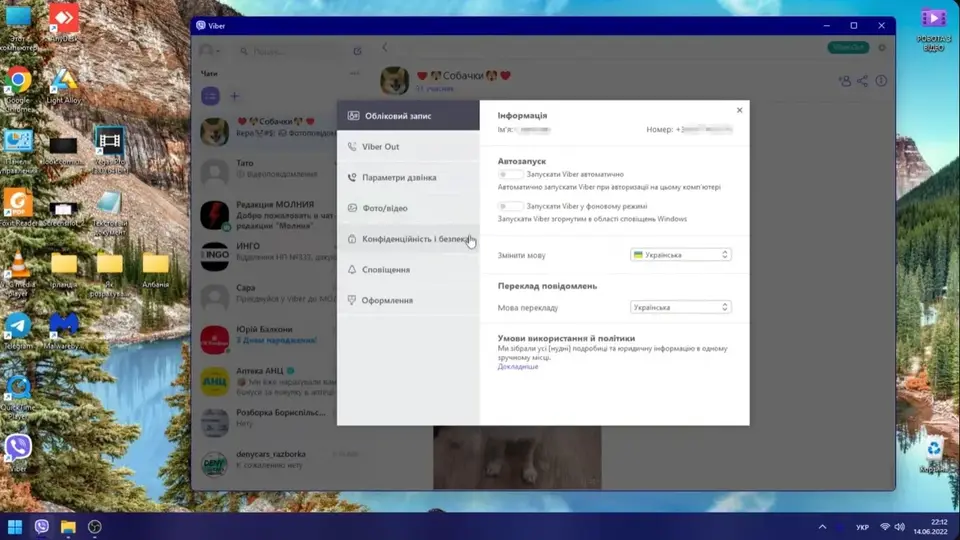960x540 pixels.
Task: Open the Viber Out settings tab
Action: coord(408,146)
